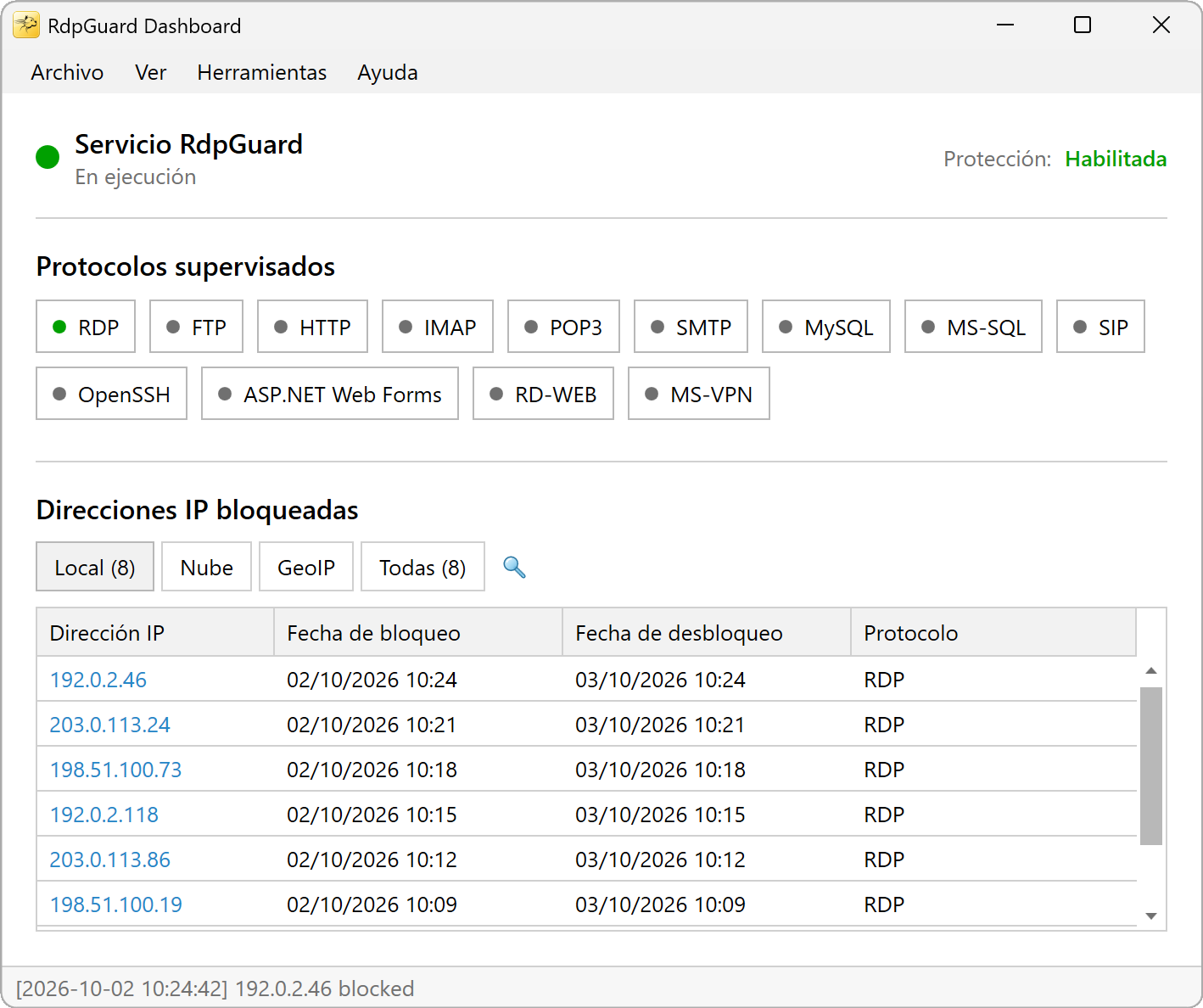Open the Herramientas menu
This screenshot has height=1008, width=1203.
262,73
